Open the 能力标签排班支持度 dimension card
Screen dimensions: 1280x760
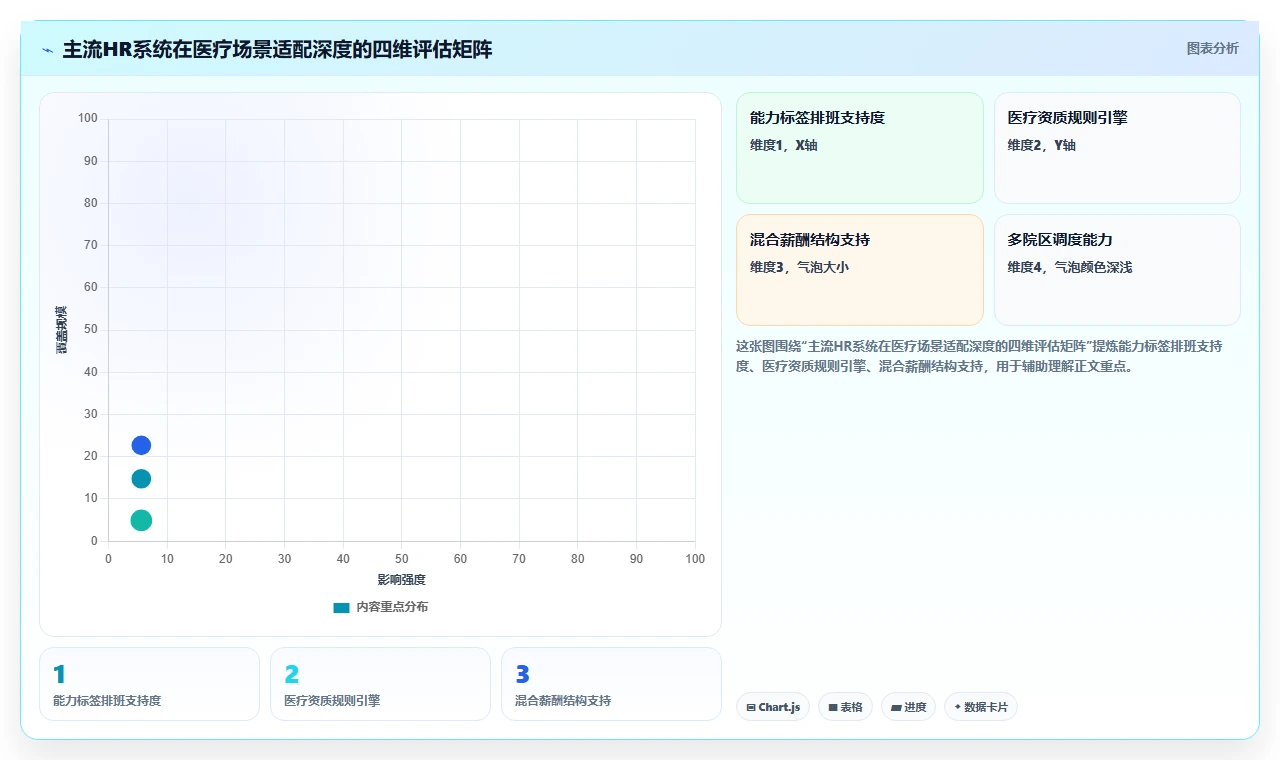[x=860, y=148]
